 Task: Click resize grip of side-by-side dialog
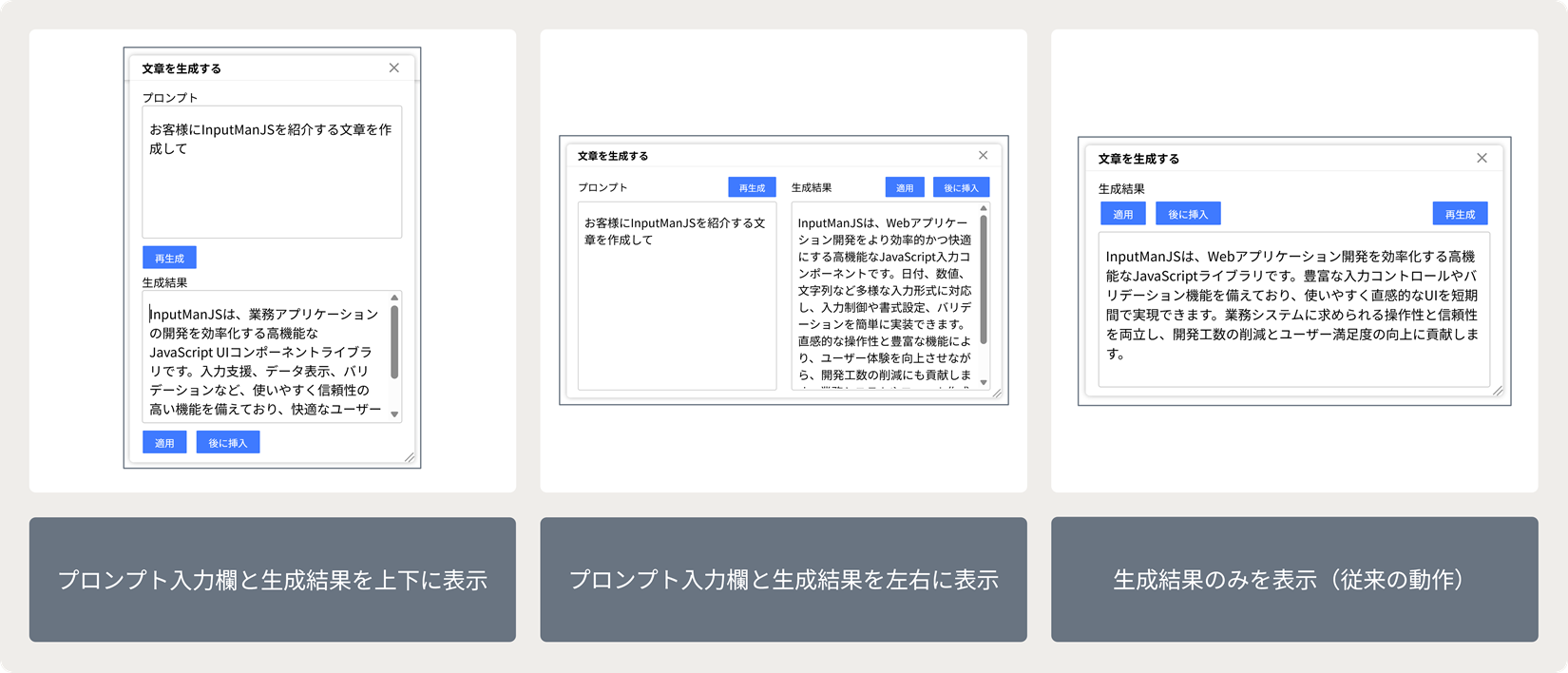(997, 394)
